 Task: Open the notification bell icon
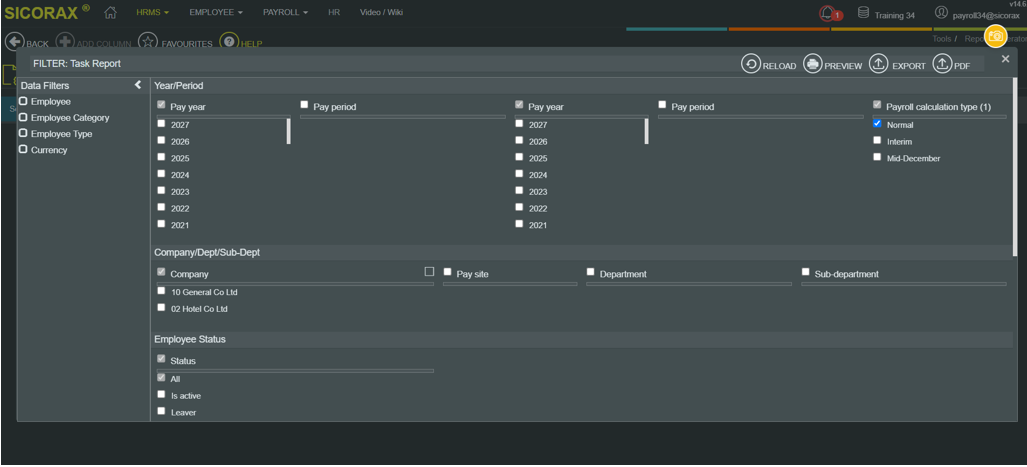(828, 13)
